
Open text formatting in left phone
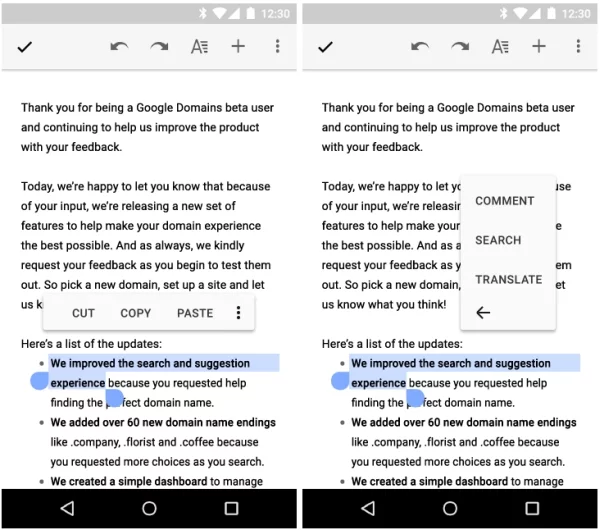pos(199,47)
